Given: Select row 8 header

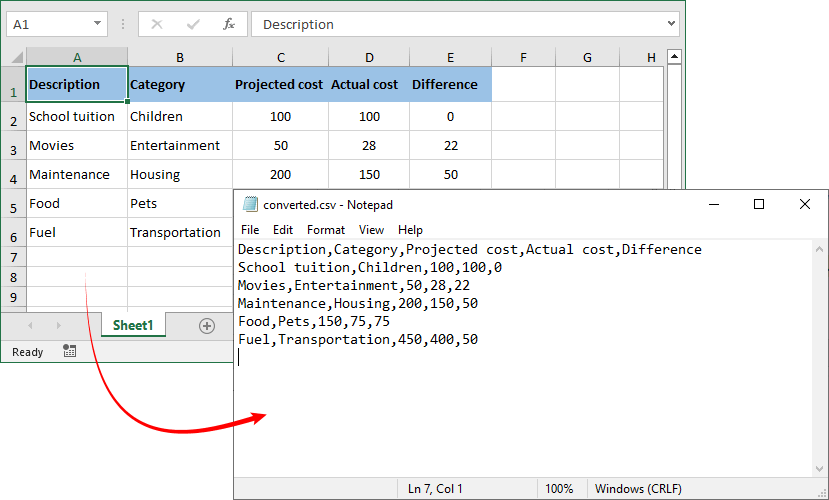Looking at the screenshot, I should point(13,277).
